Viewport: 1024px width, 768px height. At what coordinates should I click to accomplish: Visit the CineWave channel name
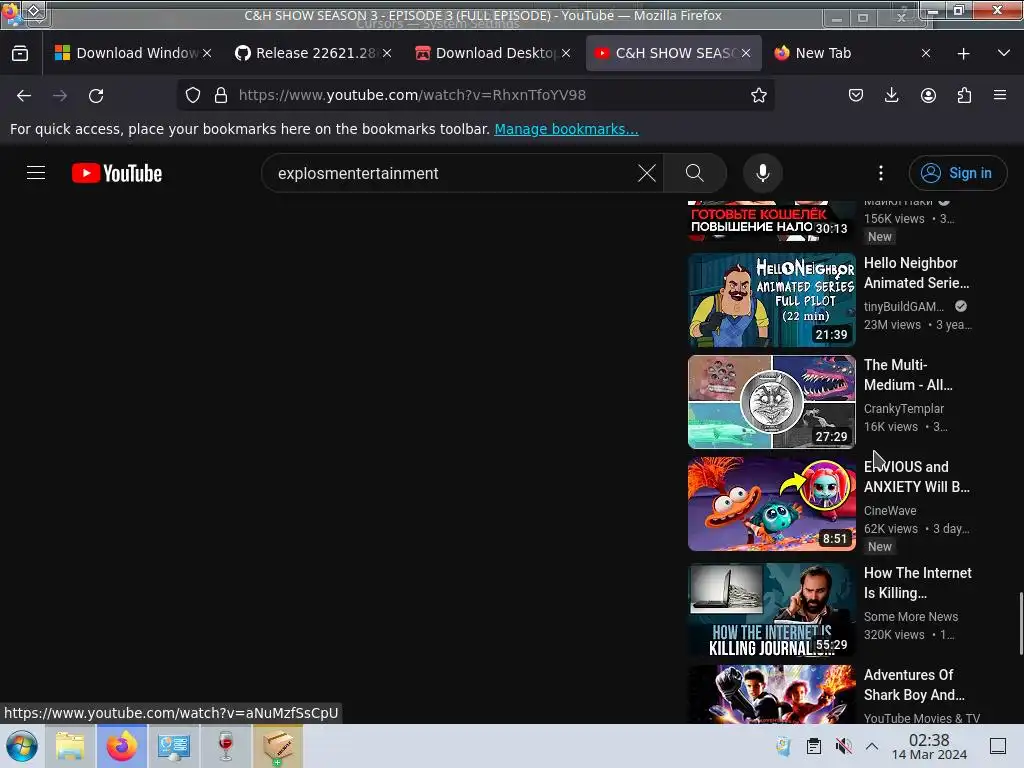click(890, 510)
